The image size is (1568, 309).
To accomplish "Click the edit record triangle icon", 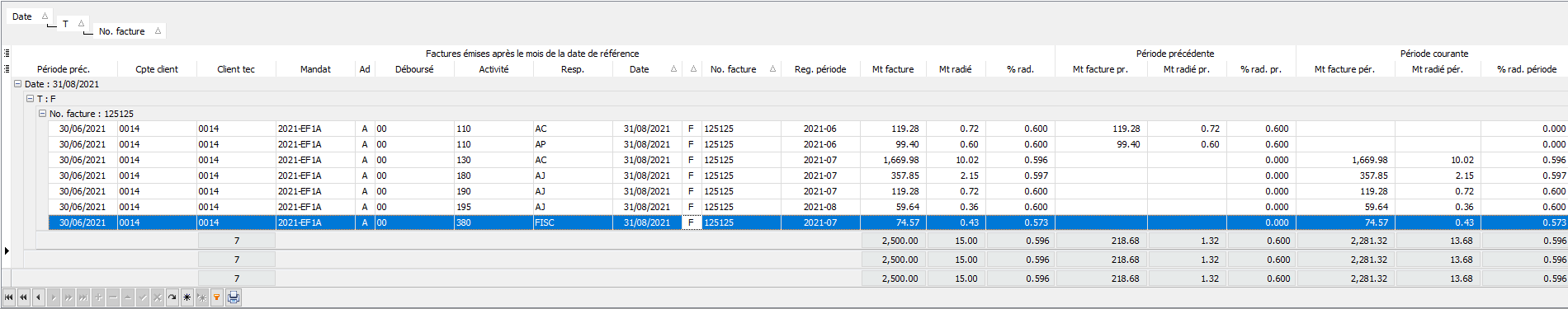I will click(128, 297).
